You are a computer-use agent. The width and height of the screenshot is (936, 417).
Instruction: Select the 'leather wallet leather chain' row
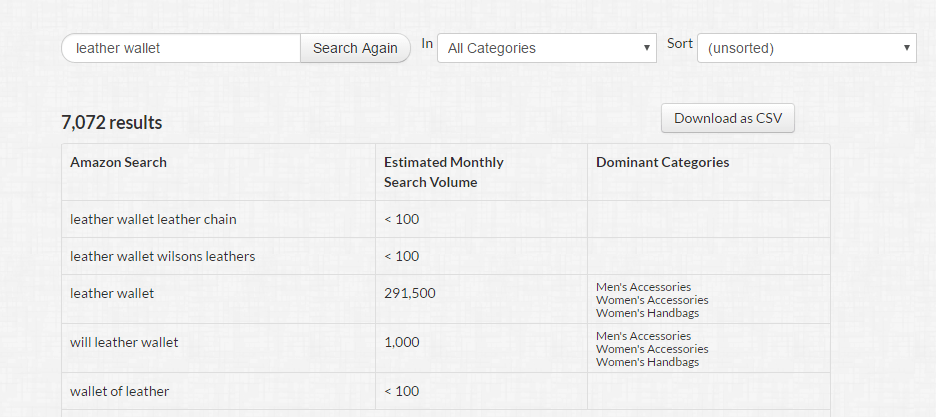point(153,219)
